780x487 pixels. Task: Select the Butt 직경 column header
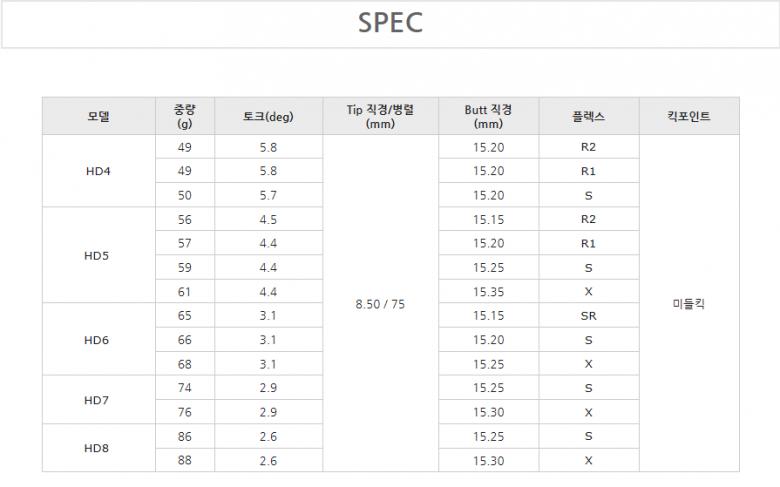coord(488,116)
